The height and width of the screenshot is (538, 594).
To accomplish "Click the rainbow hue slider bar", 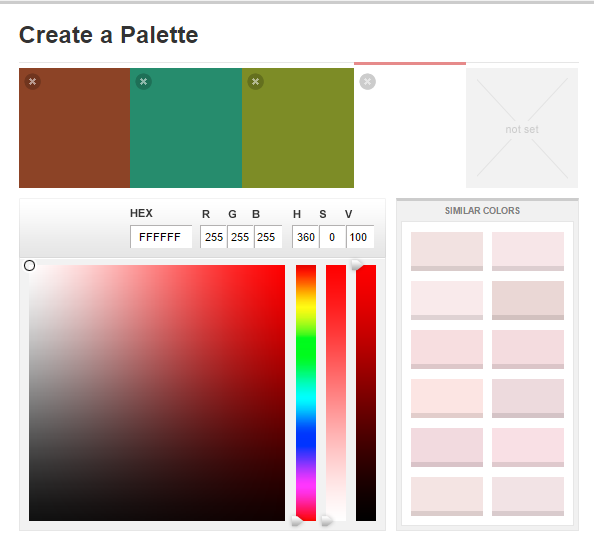I will click(x=306, y=393).
